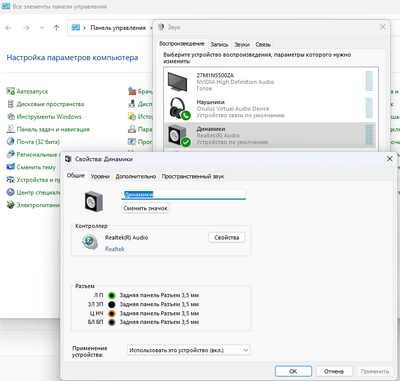Click the device name input field Динамики
Image resolution: width=400 pixels, height=381 pixels.
coord(184,194)
